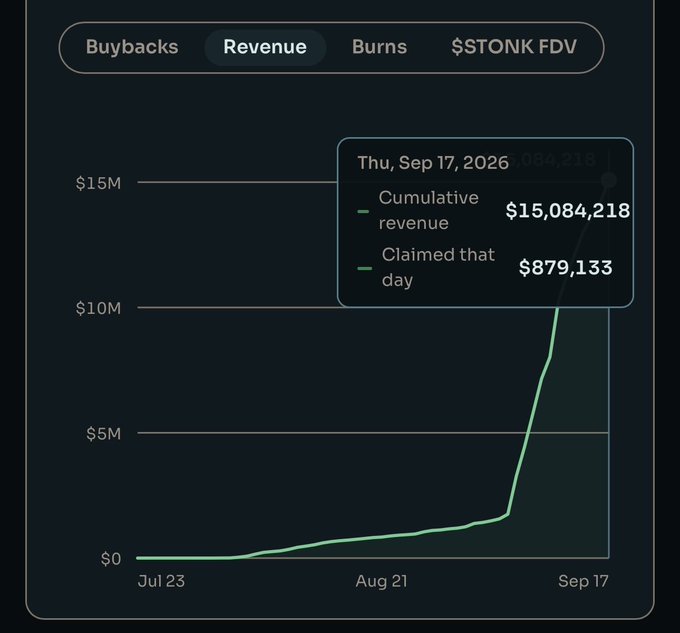Click the $0 y-axis label
The image size is (680, 633).
111,559
